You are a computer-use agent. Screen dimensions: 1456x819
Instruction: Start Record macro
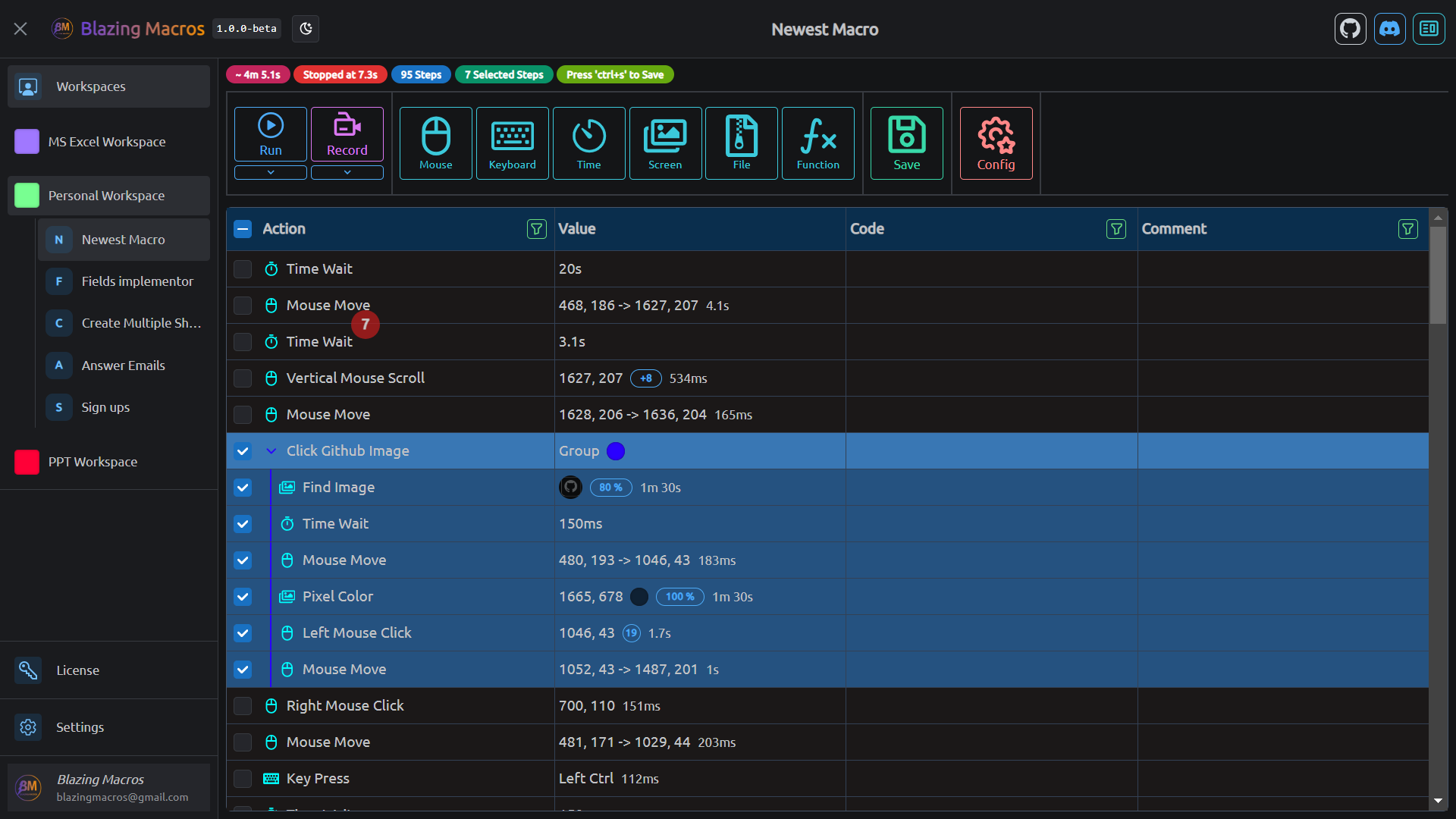347,135
